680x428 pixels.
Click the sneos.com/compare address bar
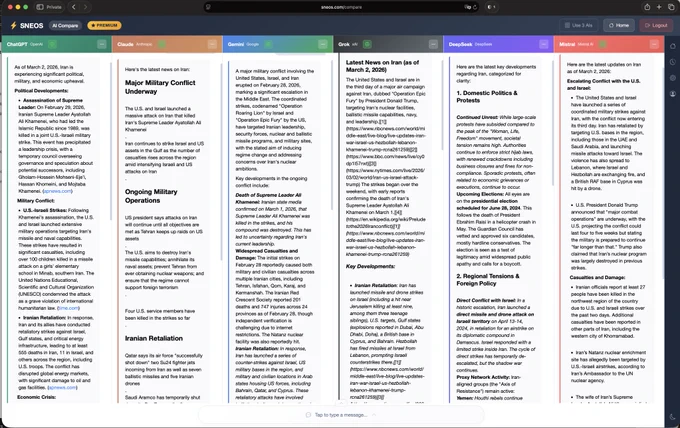(x=341, y=7)
